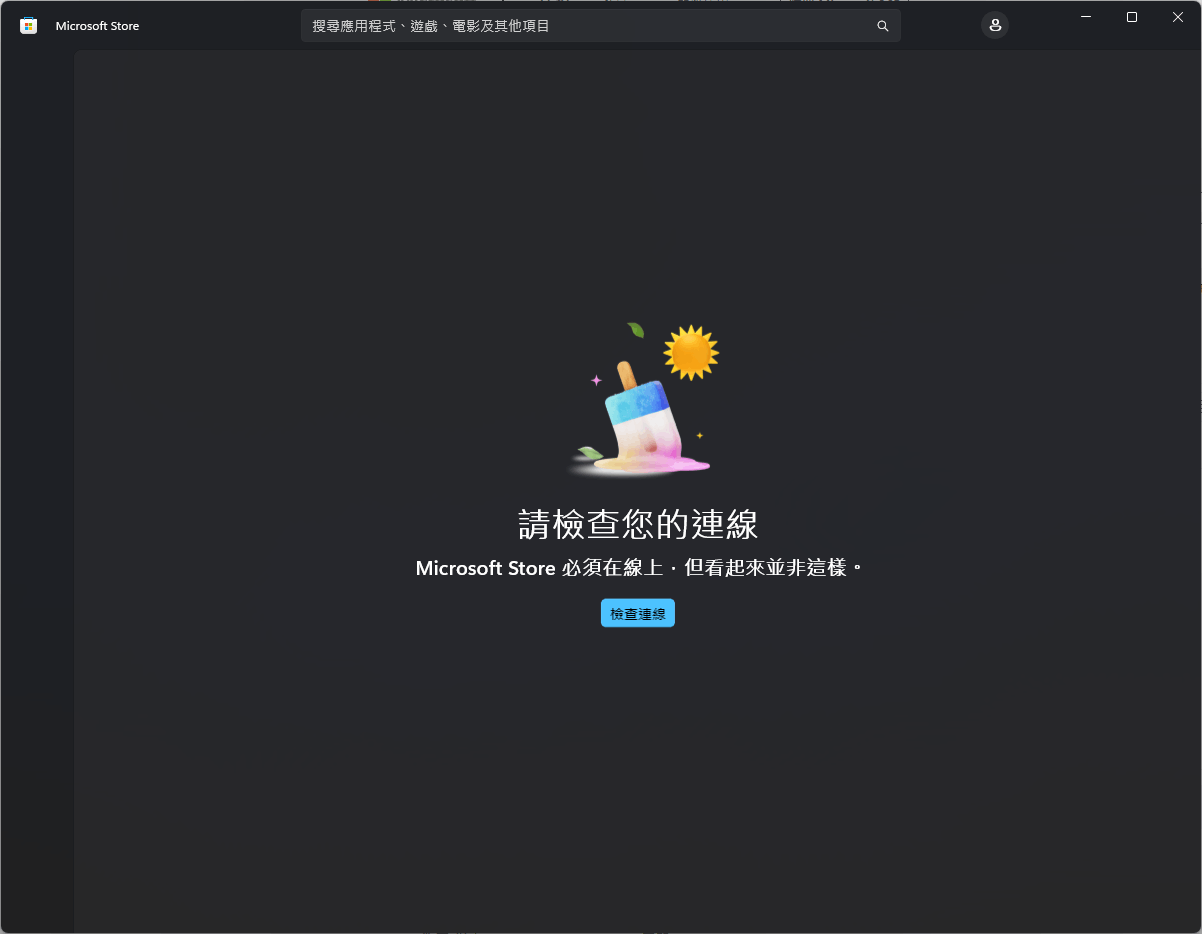Click the 請檢查您的連線 heading
The width and height of the screenshot is (1202, 934).
tap(638, 524)
